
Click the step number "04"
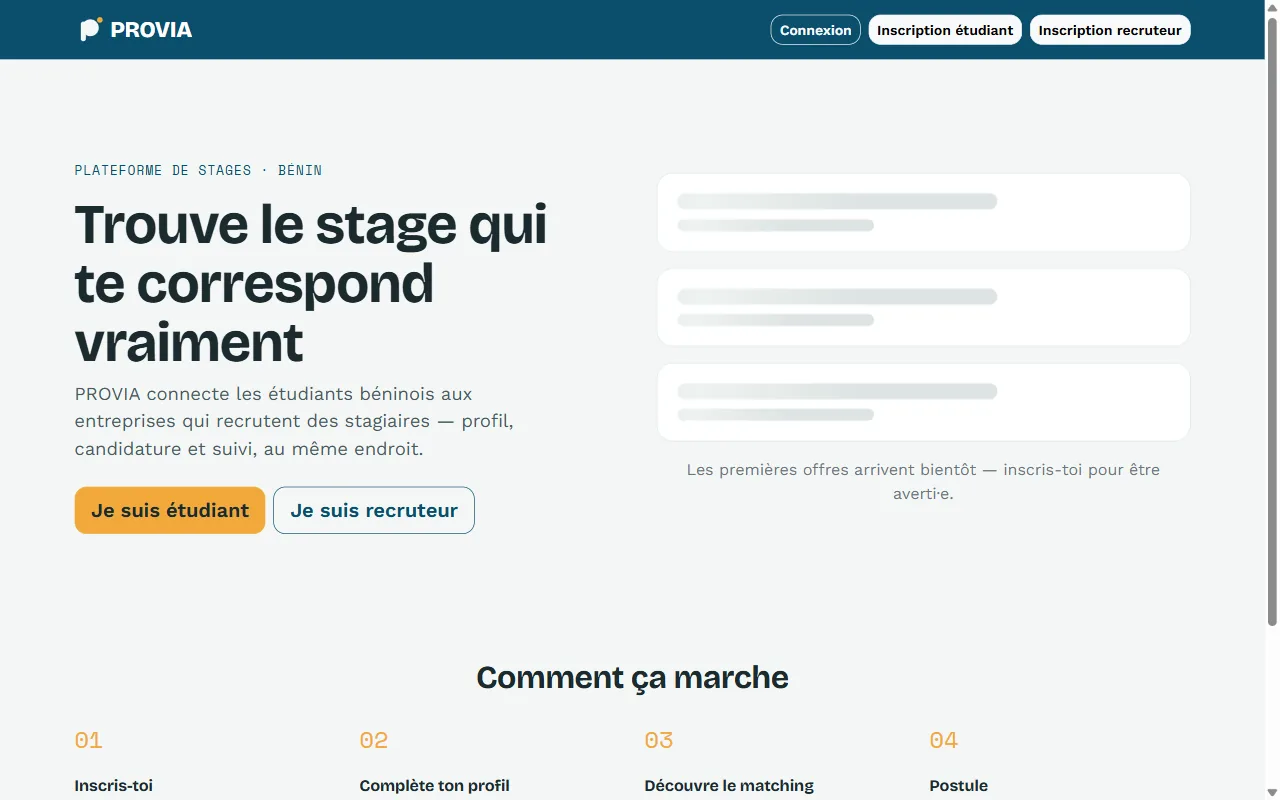[943, 740]
